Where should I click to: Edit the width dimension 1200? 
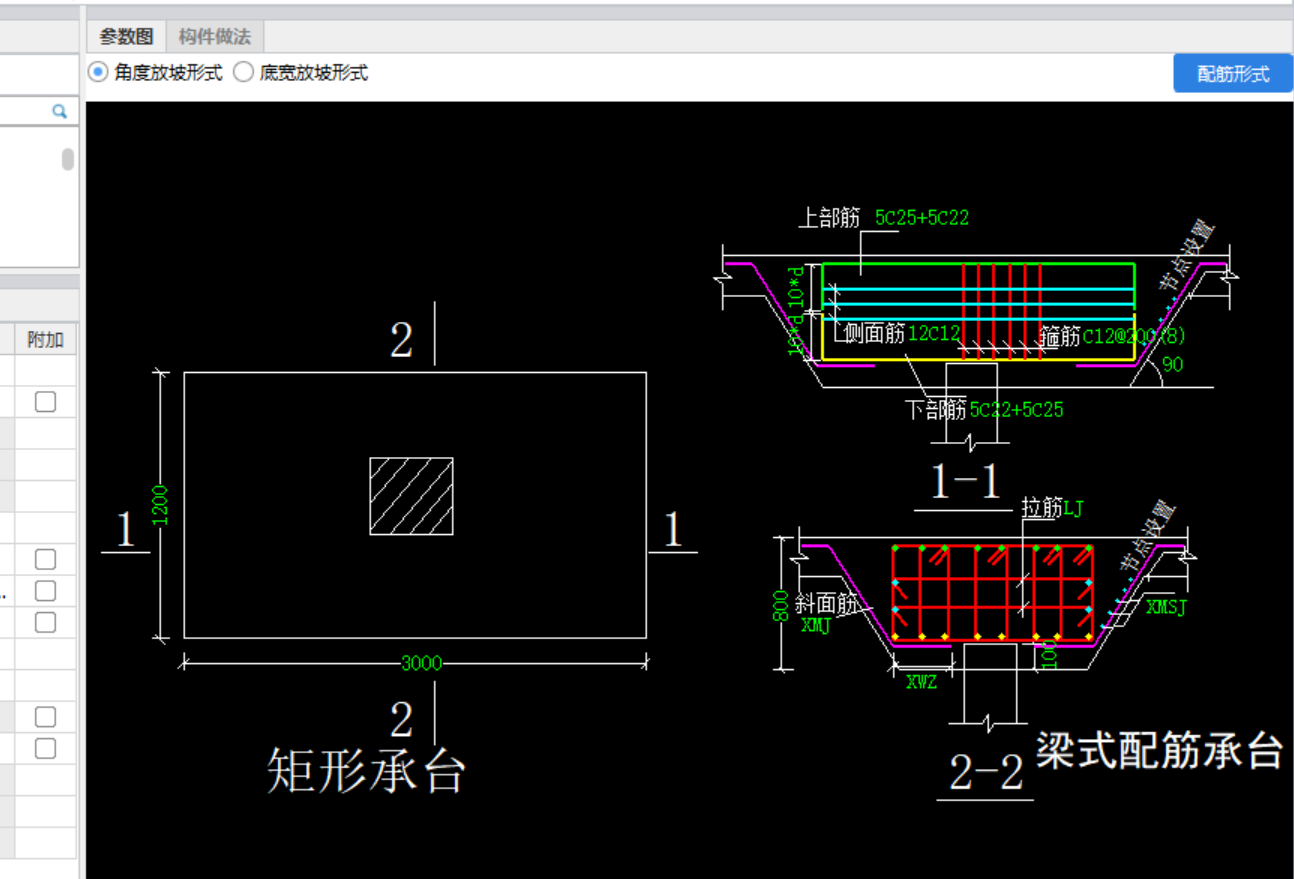tap(160, 504)
